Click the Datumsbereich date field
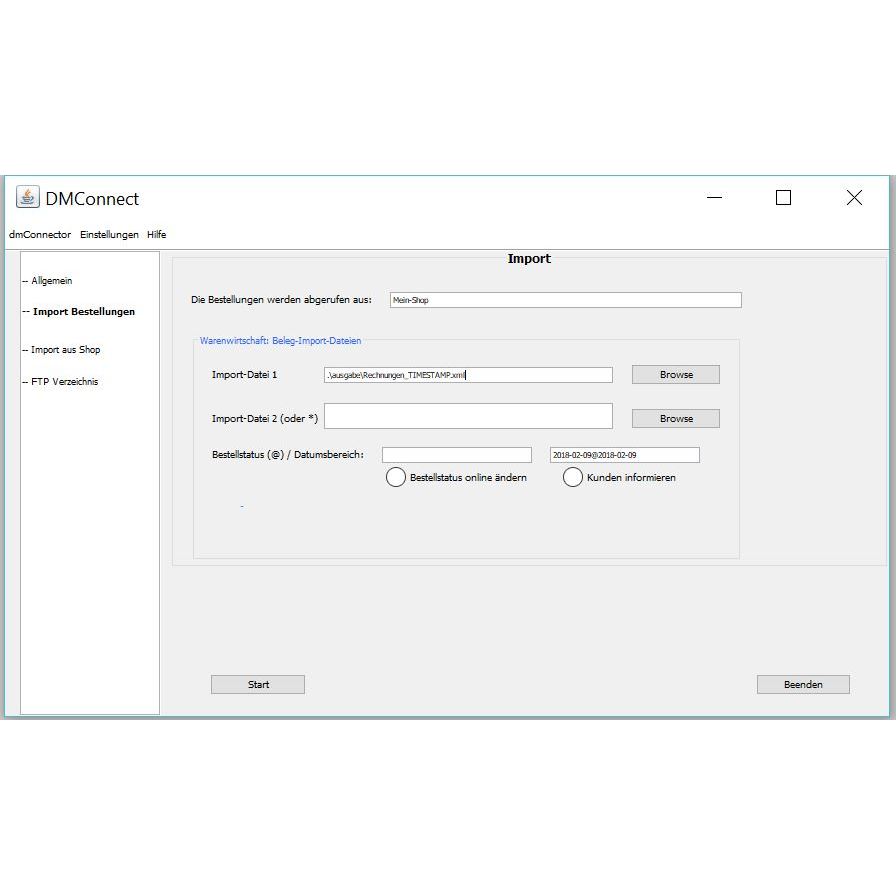896x896 pixels. (x=625, y=455)
